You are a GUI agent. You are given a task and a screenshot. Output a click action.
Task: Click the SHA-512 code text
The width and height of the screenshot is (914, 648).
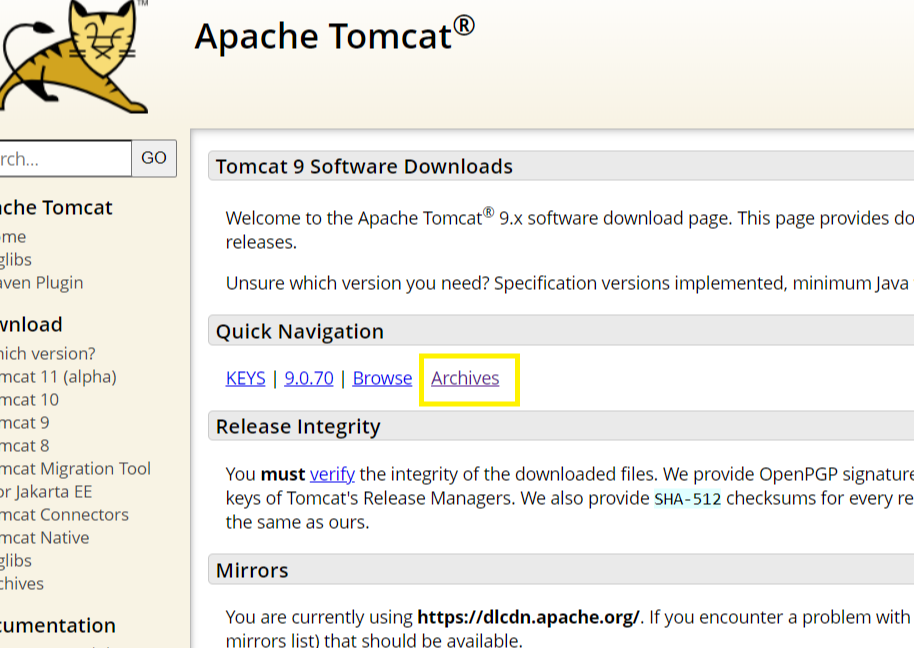tap(688, 499)
